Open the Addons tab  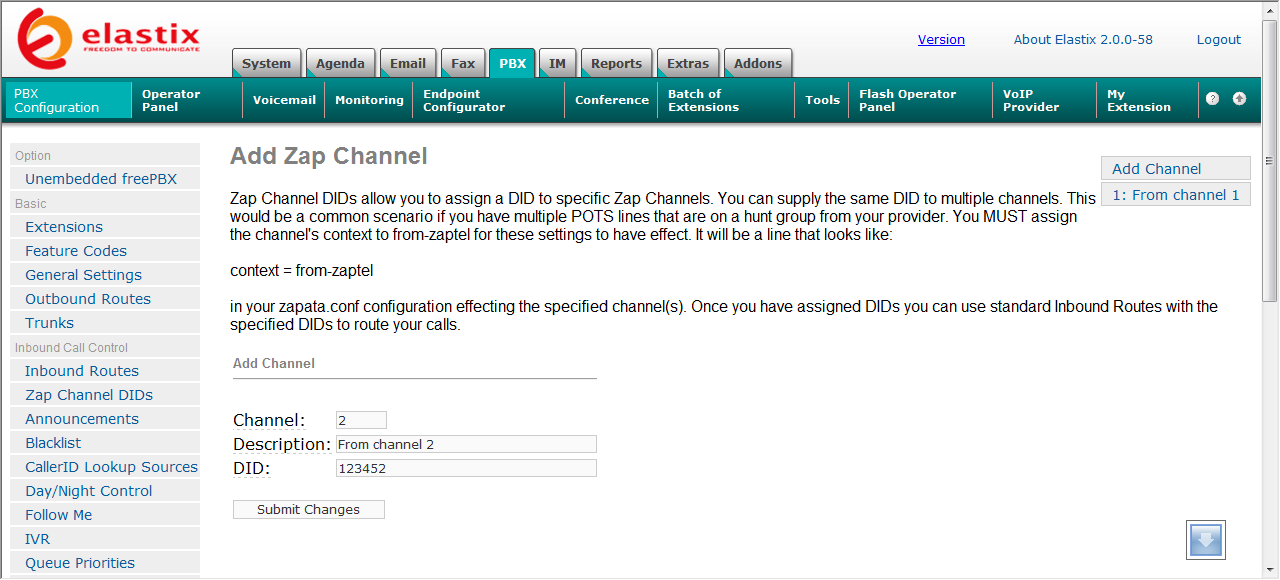(x=758, y=63)
